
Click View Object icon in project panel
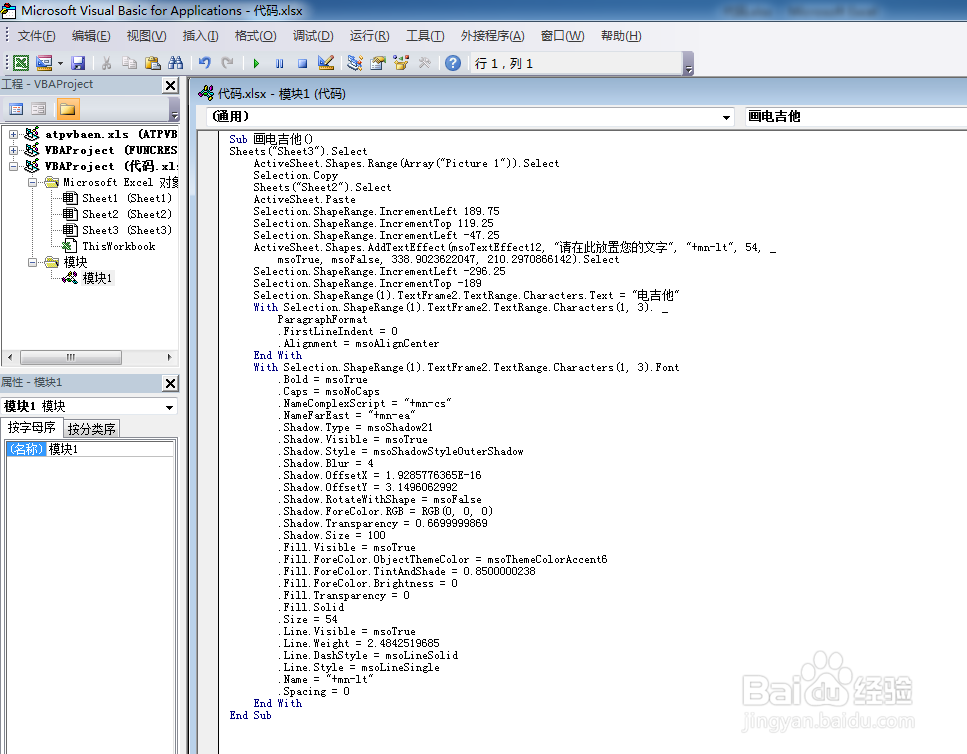39,109
